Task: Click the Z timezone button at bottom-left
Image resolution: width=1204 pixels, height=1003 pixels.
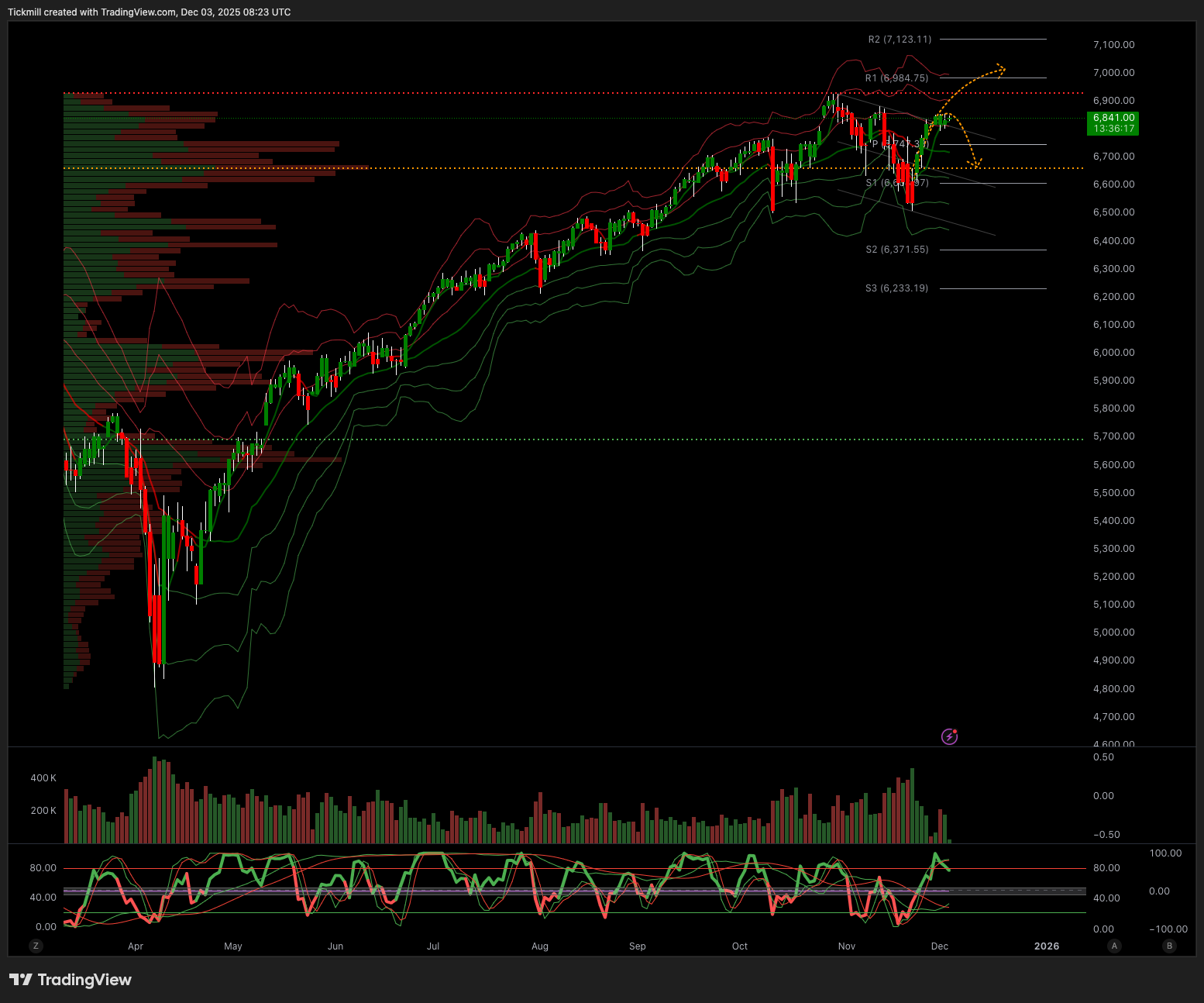Action: click(x=35, y=946)
